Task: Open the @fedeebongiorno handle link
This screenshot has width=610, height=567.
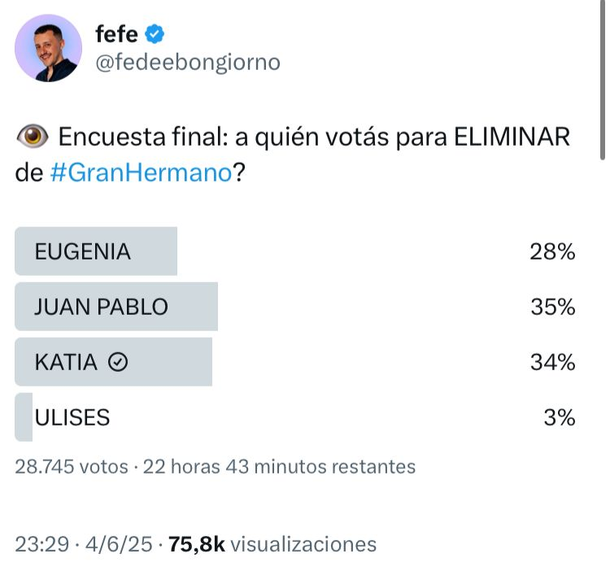Action: coord(187,62)
